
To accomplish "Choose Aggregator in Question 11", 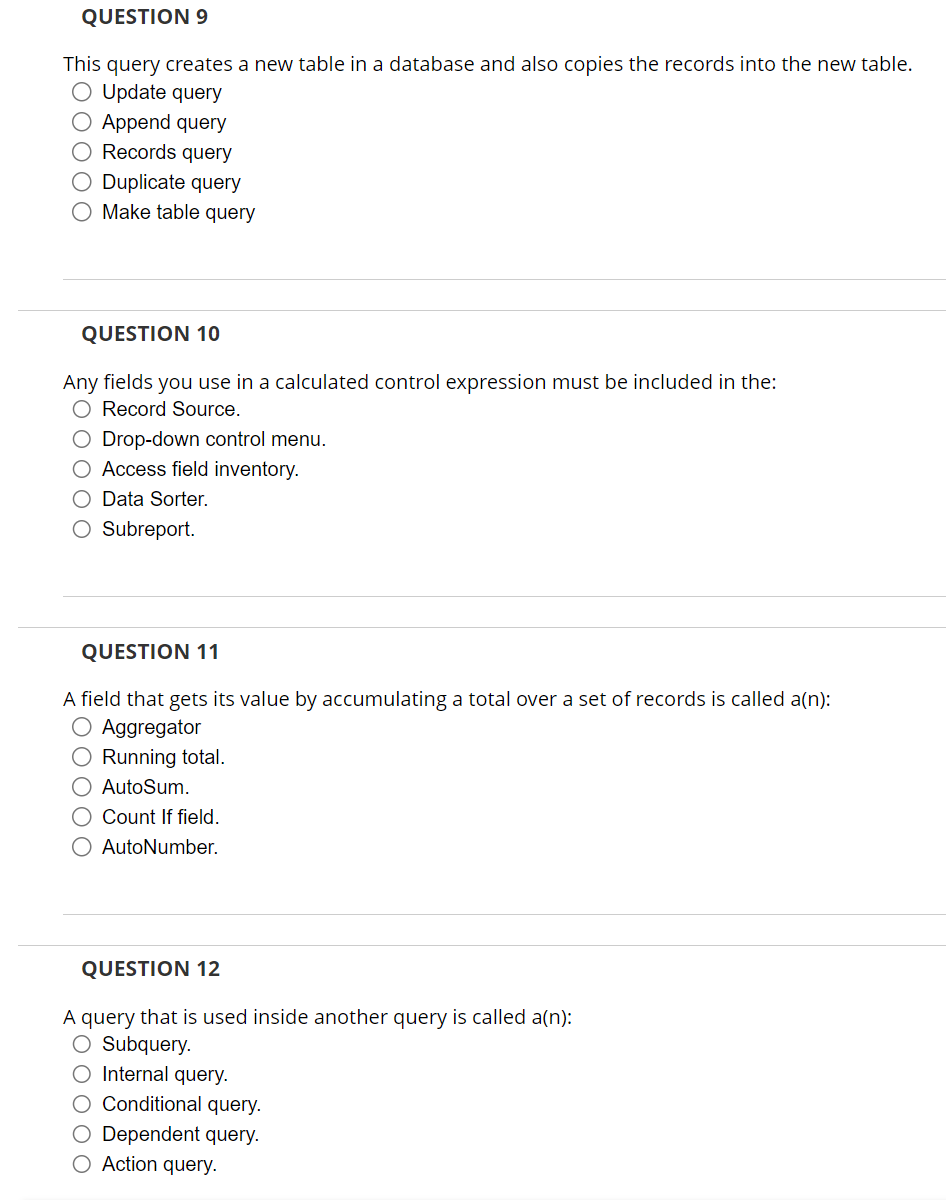I will pyautogui.click(x=81, y=726).
